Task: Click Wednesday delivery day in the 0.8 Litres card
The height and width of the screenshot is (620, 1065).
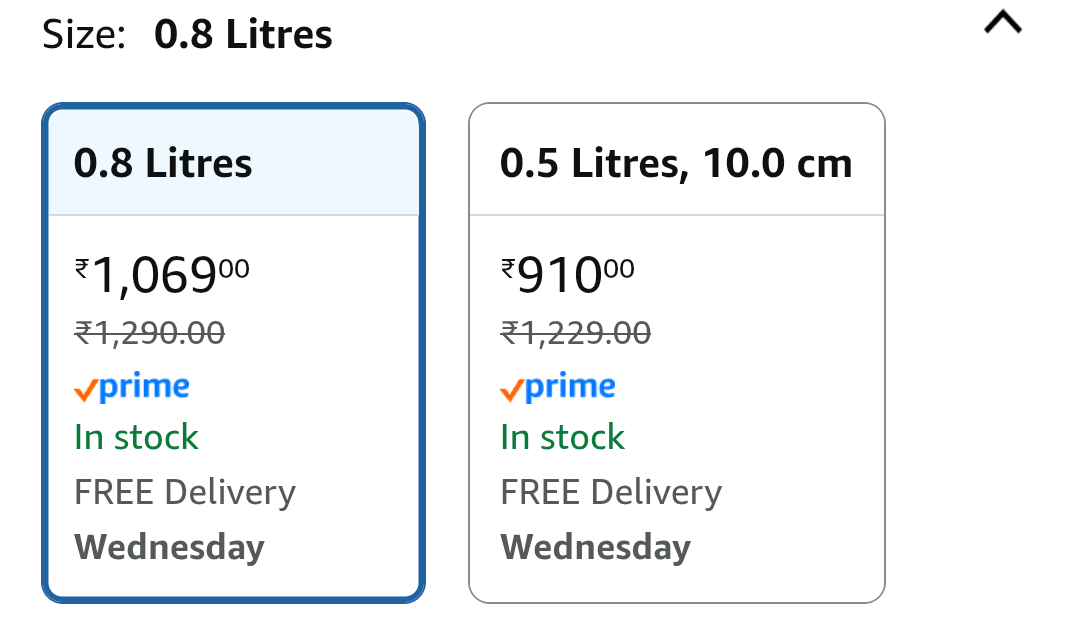Action: (169, 547)
